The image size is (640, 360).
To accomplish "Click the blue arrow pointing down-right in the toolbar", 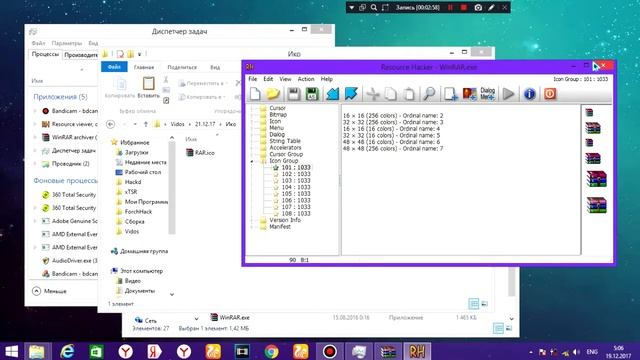I will click(x=351, y=94).
